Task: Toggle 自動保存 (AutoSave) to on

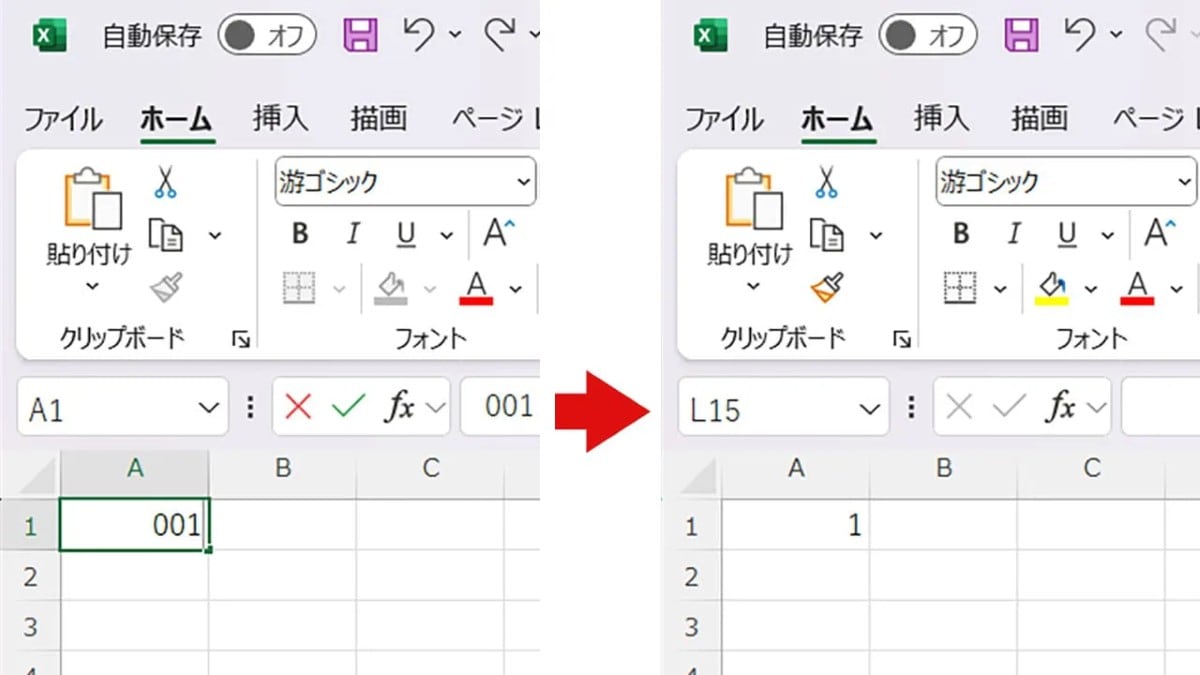Action: [266, 34]
